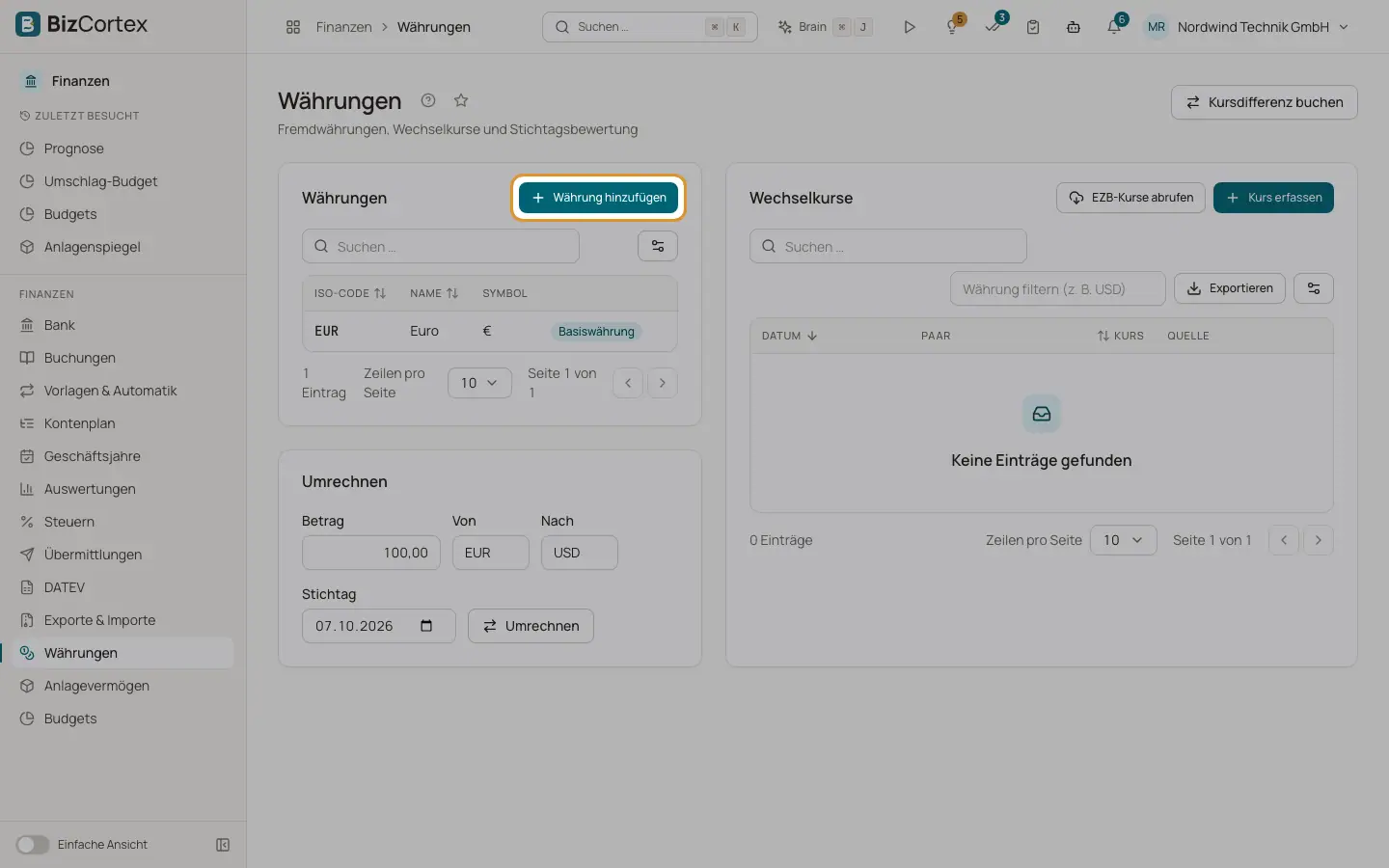Focus search field in Währungen card

441,246
